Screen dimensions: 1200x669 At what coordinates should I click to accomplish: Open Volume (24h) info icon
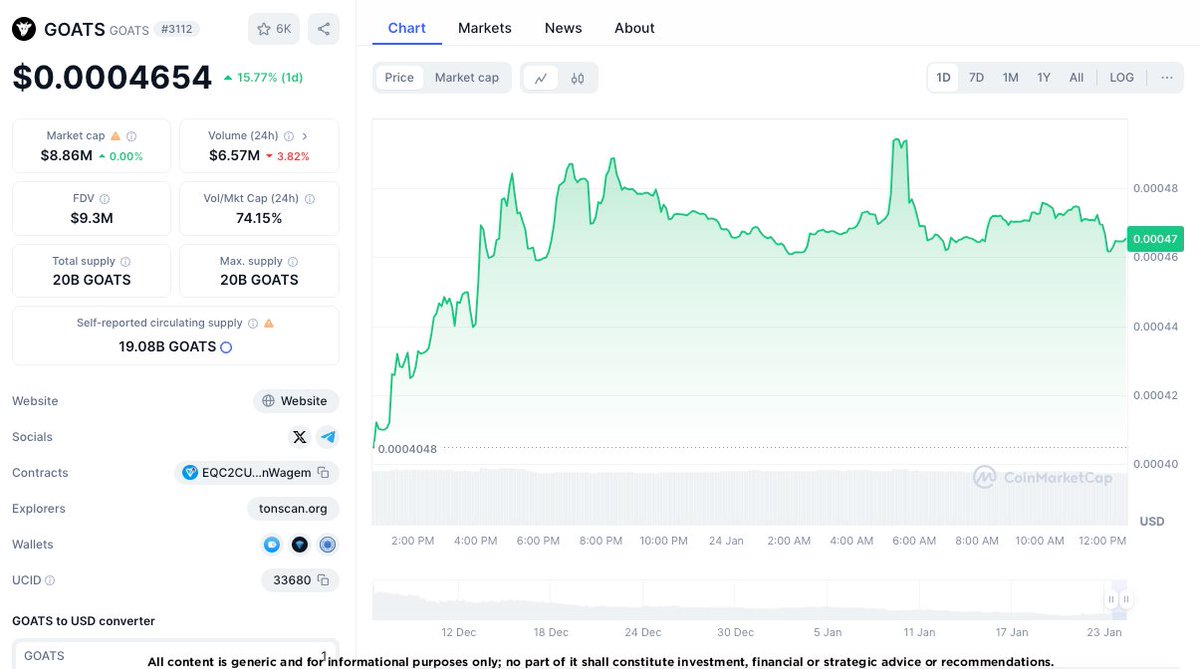click(288, 136)
